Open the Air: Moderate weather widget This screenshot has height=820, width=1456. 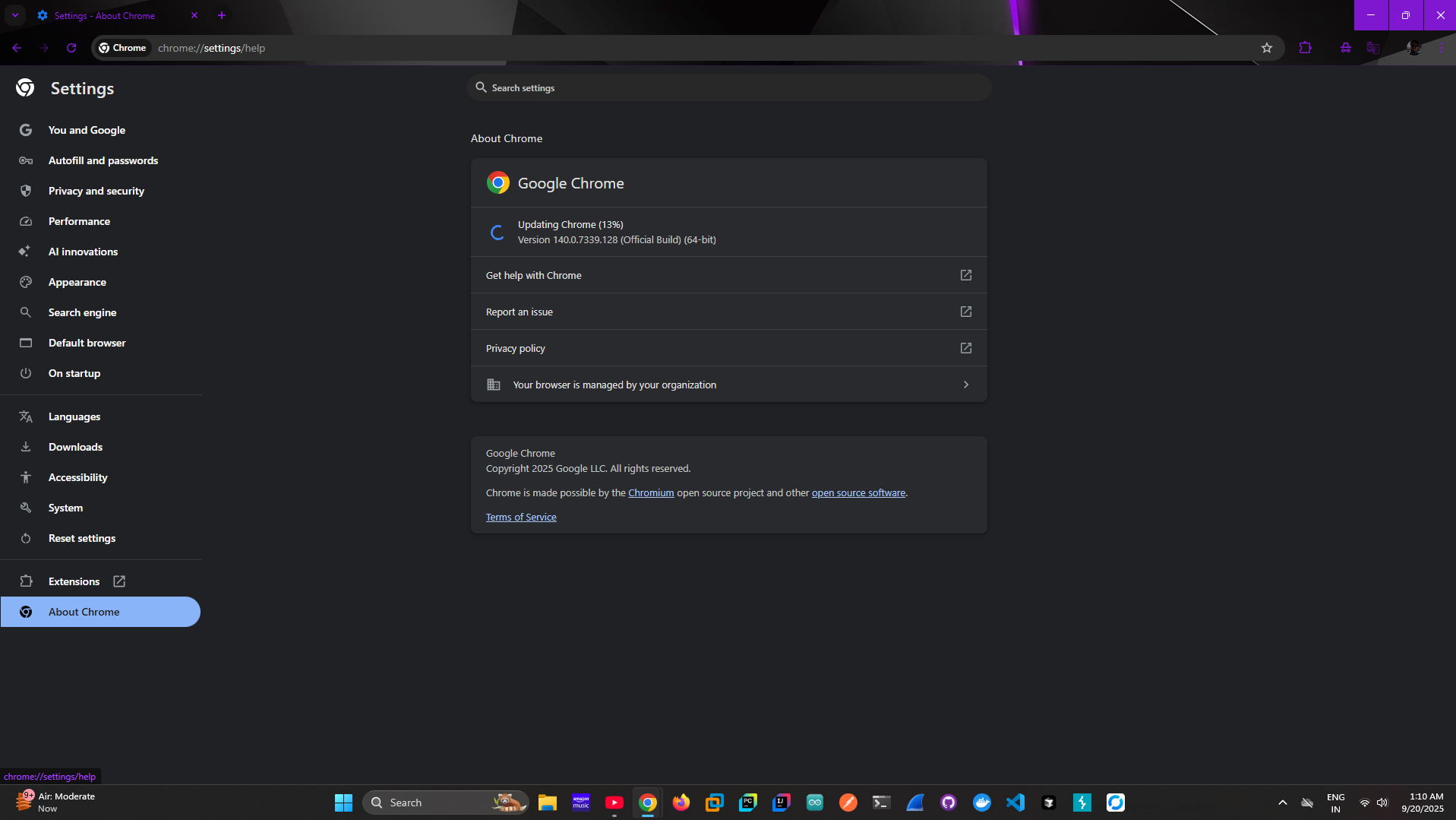pos(55,803)
